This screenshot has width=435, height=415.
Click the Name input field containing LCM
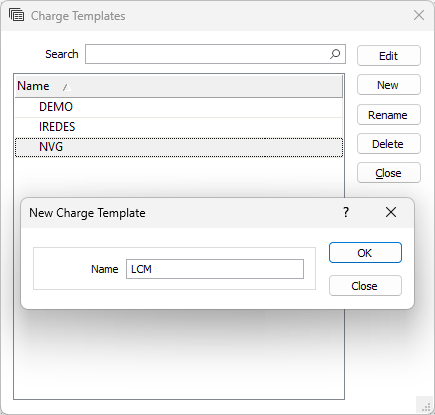[x=215, y=269]
